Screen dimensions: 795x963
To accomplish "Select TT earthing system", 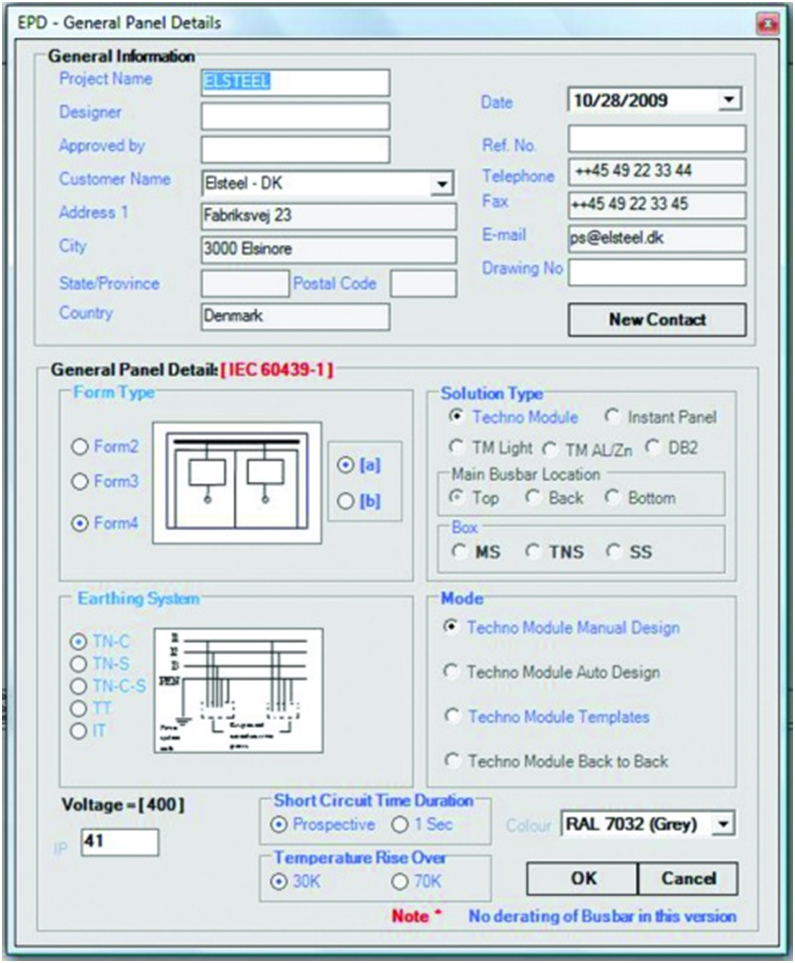I will (x=79, y=708).
